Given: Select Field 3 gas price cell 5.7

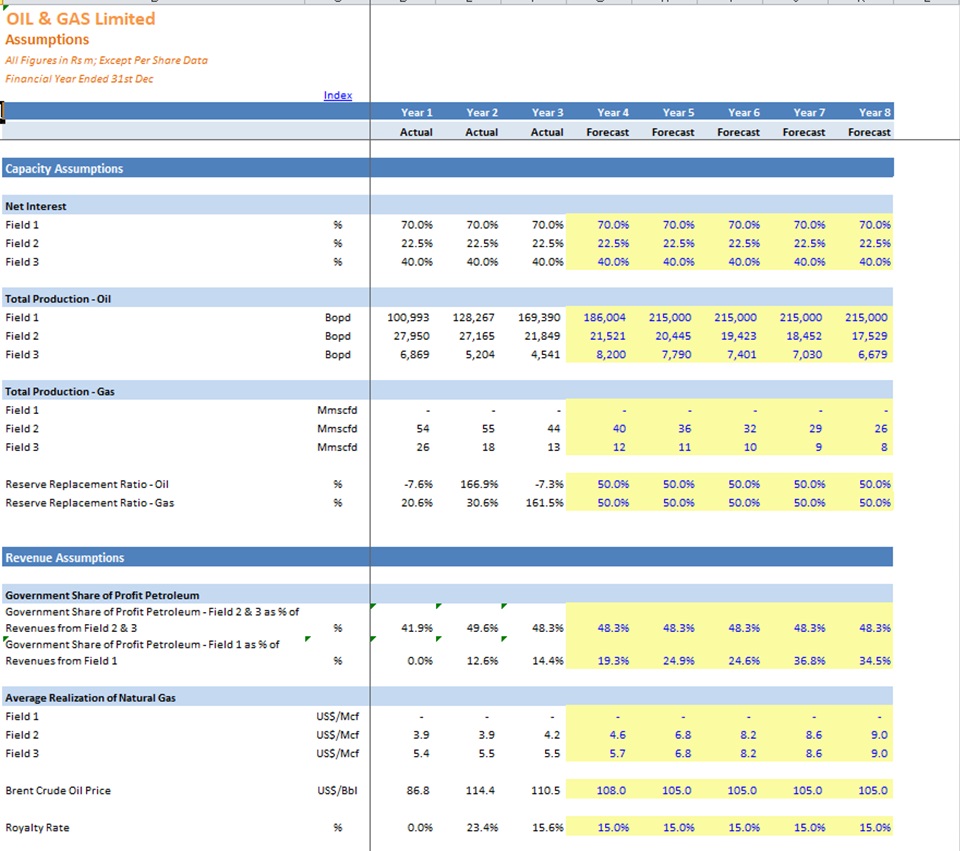Looking at the screenshot, I should click(617, 753).
